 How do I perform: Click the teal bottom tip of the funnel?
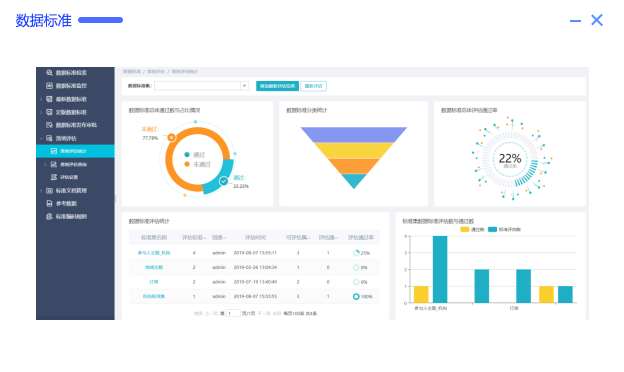click(x=354, y=180)
